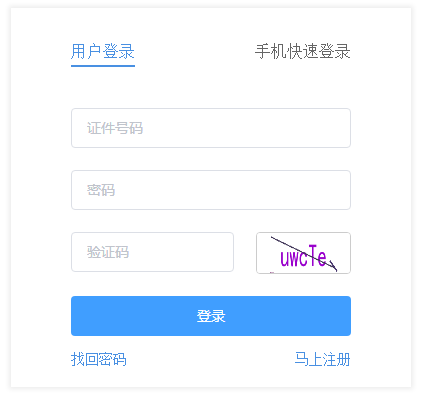Submit the form with 登录
The width and height of the screenshot is (435, 397).
click(x=211, y=316)
